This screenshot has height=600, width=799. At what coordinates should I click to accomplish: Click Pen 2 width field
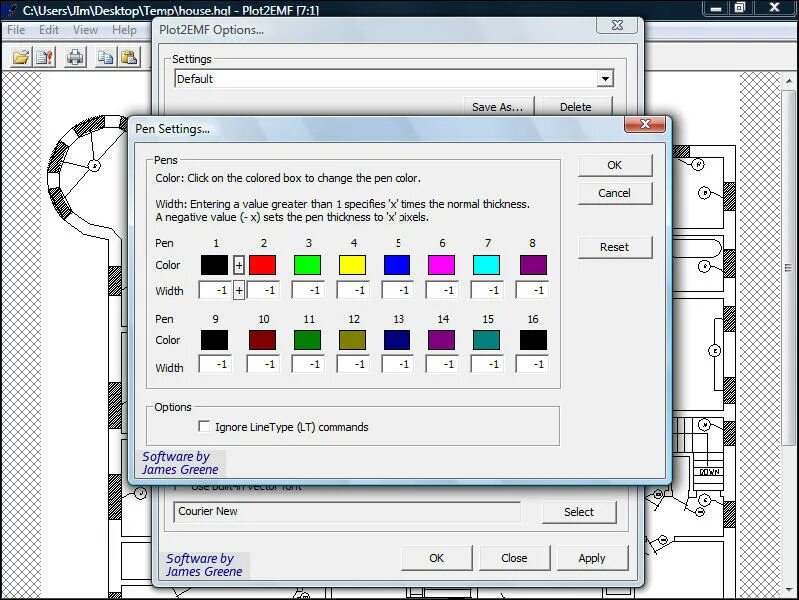point(262,290)
